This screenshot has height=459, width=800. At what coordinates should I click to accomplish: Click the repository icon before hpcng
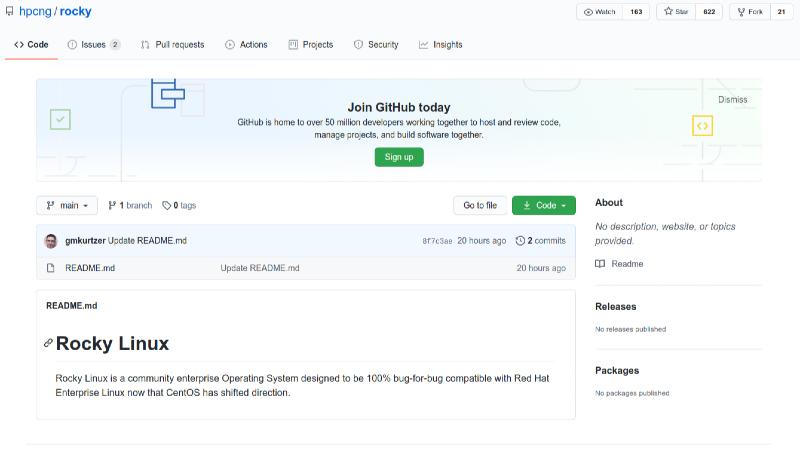pyautogui.click(x=10, y=12)
